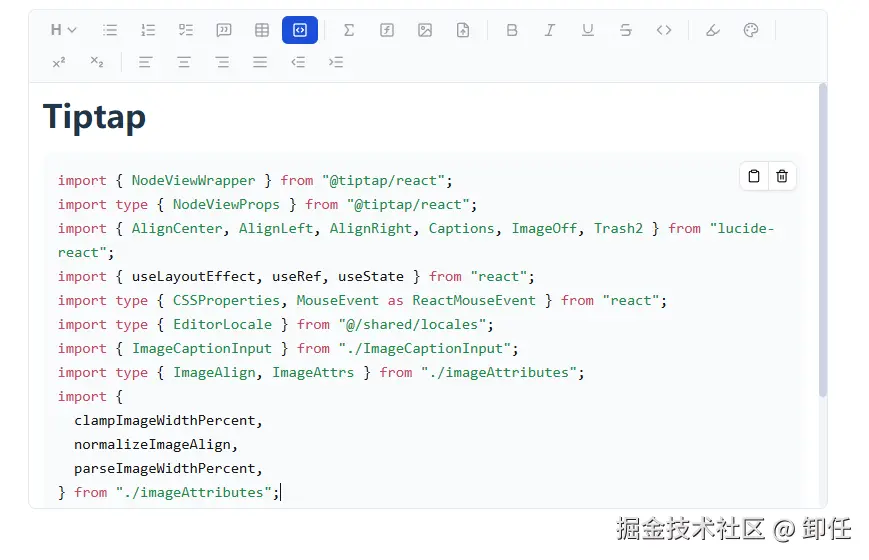Screen dimensions: 869x560
Task: Toggle italic formatting
Action: coord(550,30)
